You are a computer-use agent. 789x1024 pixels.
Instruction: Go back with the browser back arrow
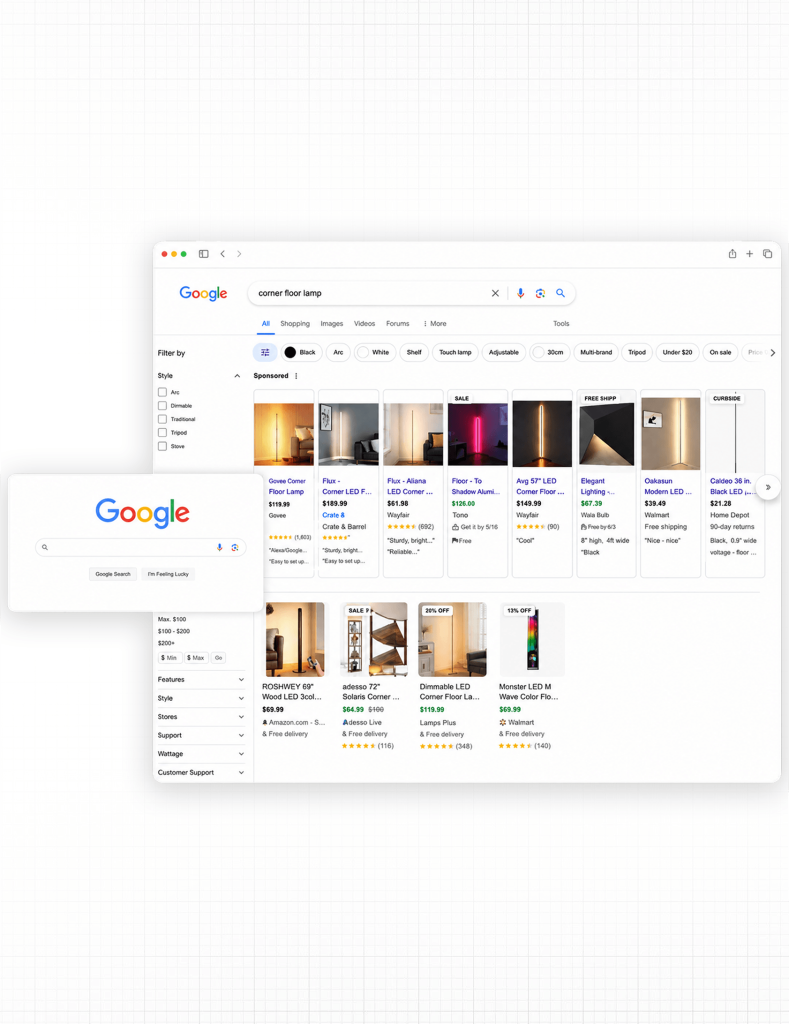(223, 254)
